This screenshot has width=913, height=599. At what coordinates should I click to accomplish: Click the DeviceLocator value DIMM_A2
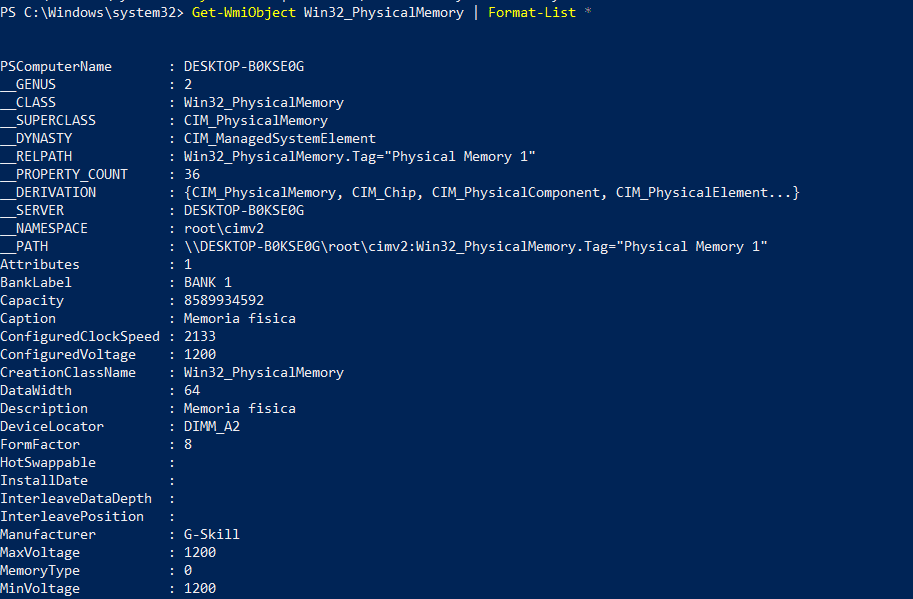[211, 426]
